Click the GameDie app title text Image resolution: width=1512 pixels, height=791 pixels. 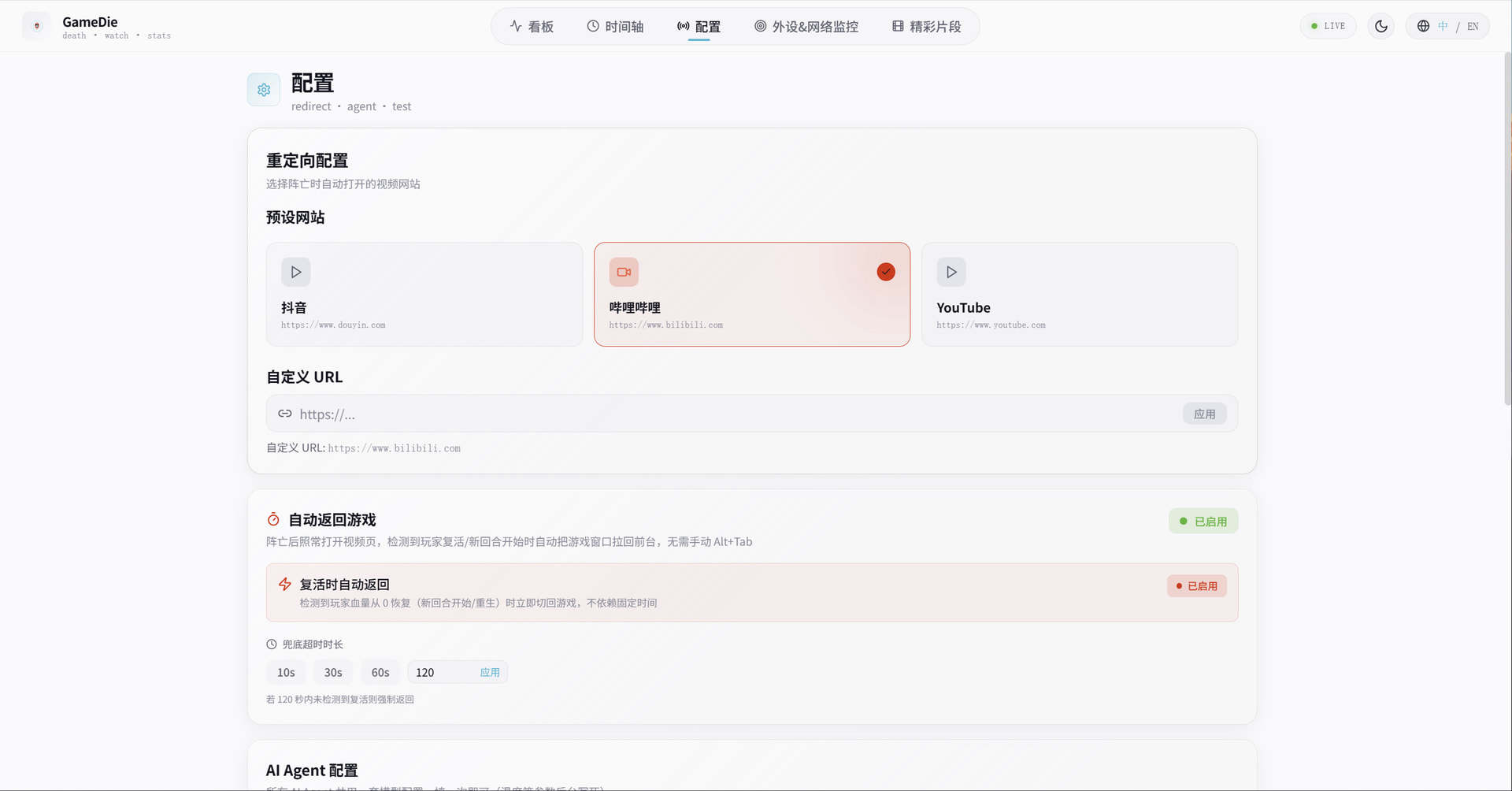point(90,21)
